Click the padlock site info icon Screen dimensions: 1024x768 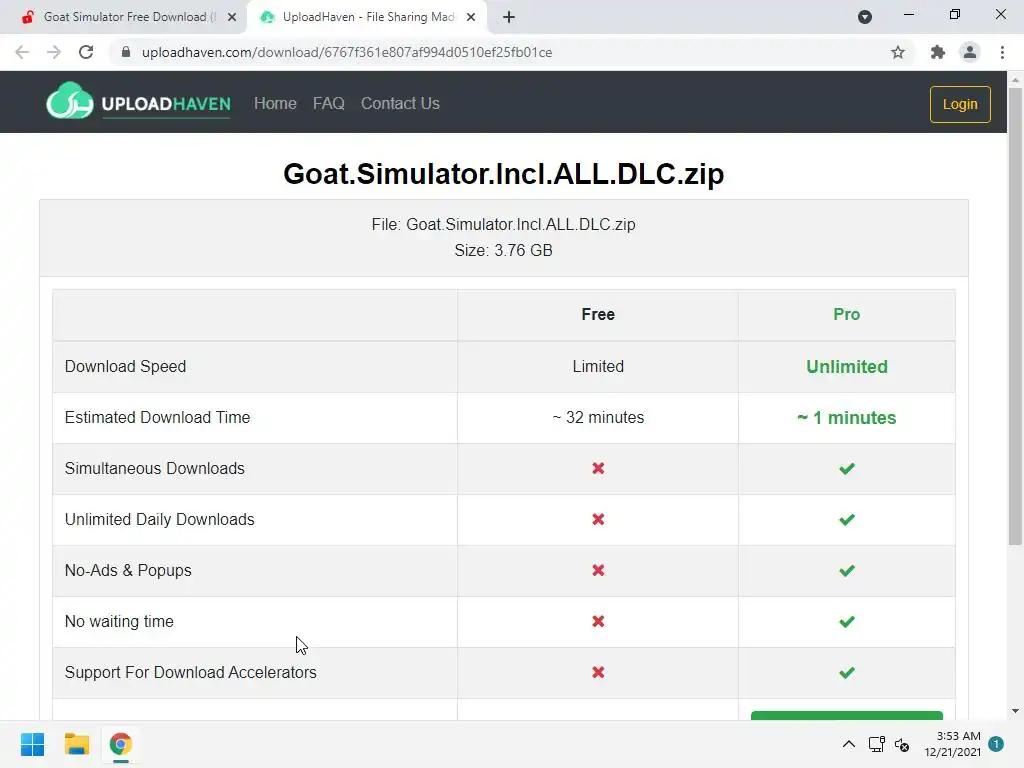pos(126,52)
